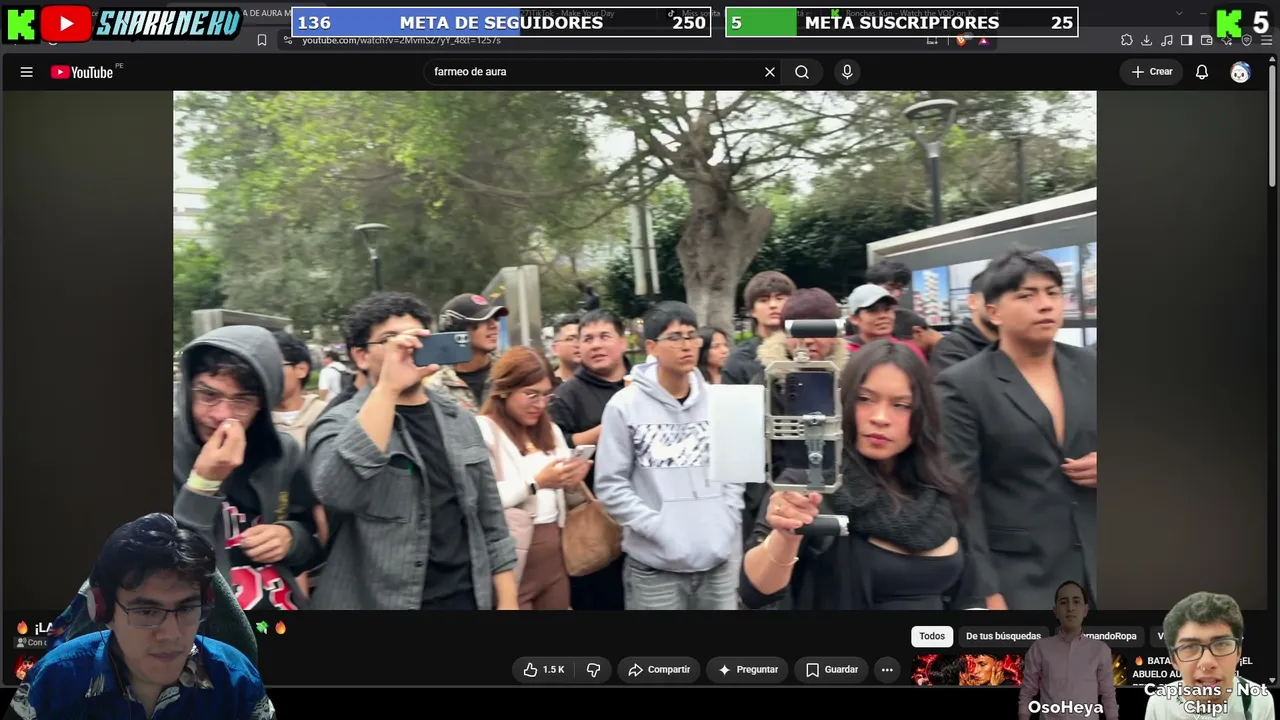
Task: Select the Todos filter chip
Action: [932, 636]
